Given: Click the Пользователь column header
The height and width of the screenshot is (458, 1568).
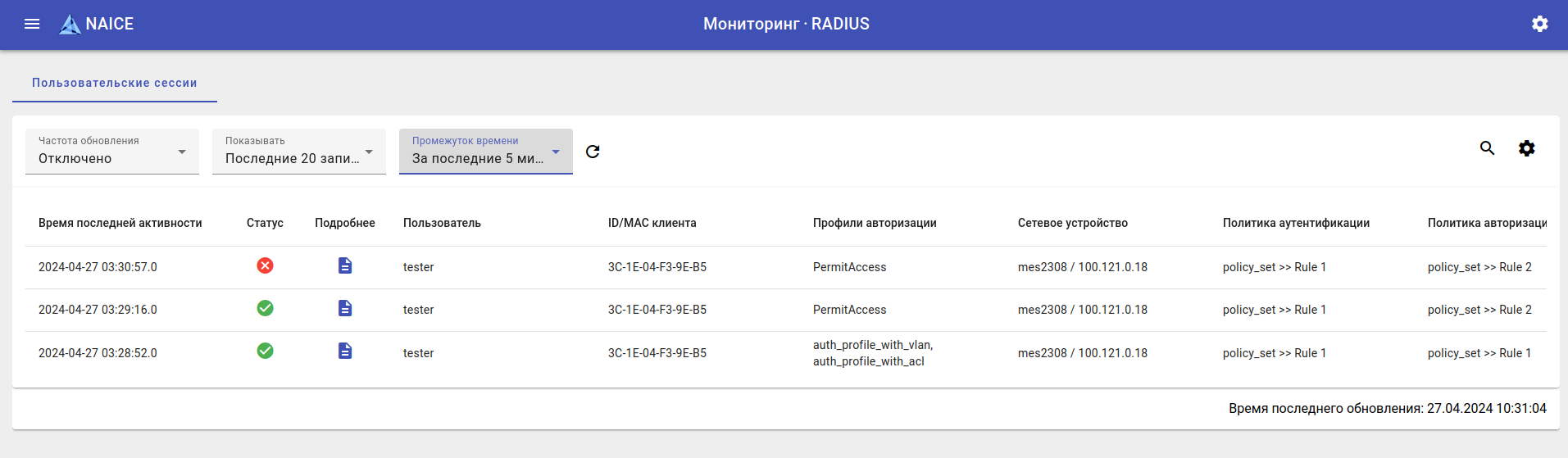Looking at the screenshot, I should click(442, 223).
